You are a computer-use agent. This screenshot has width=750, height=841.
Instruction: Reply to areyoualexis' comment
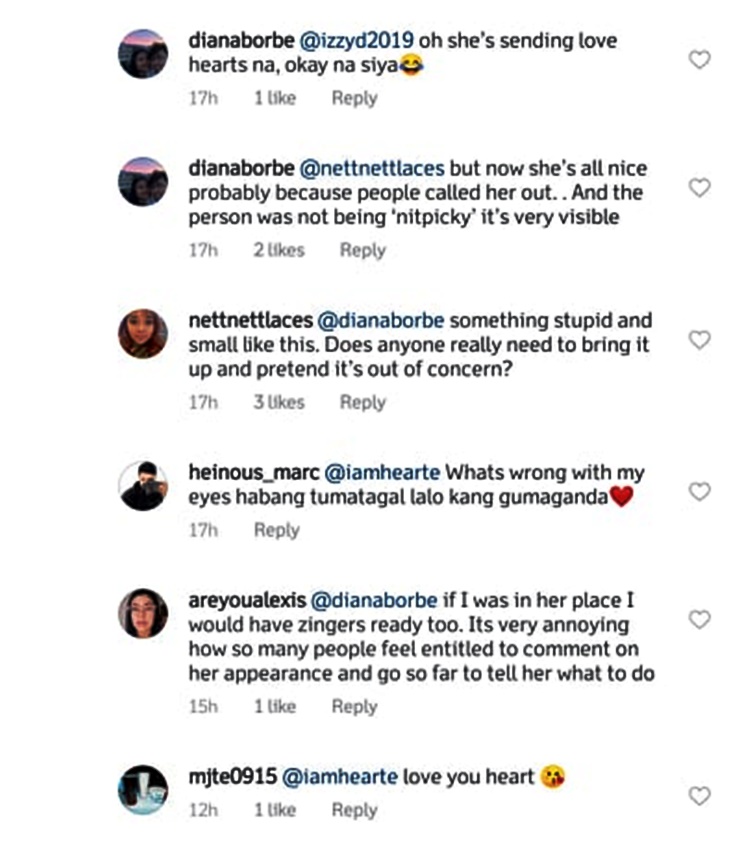354,706
